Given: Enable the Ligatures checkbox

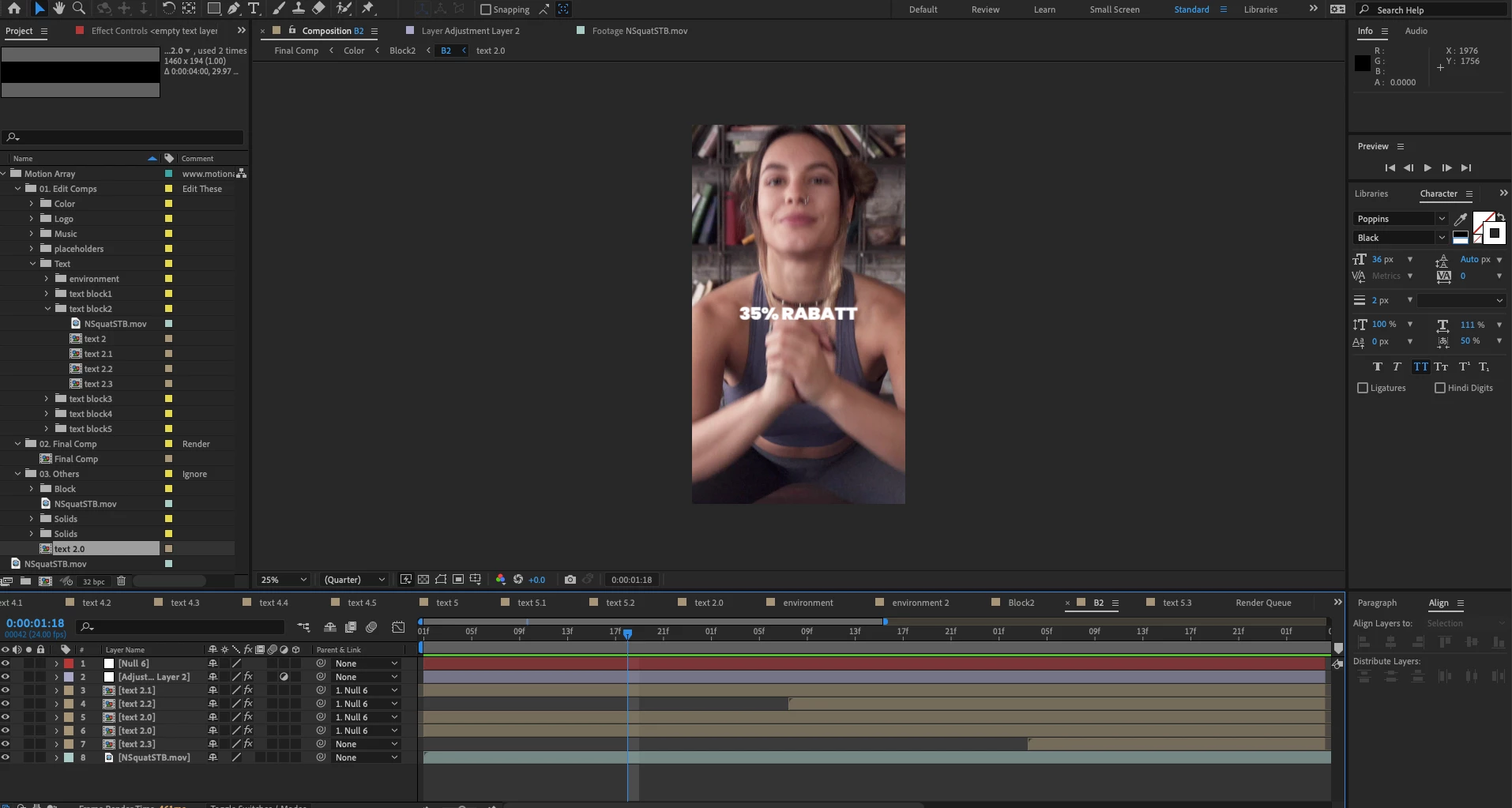Looking at the screenshot, I should pyautogui.click(x=1363, y=388).
